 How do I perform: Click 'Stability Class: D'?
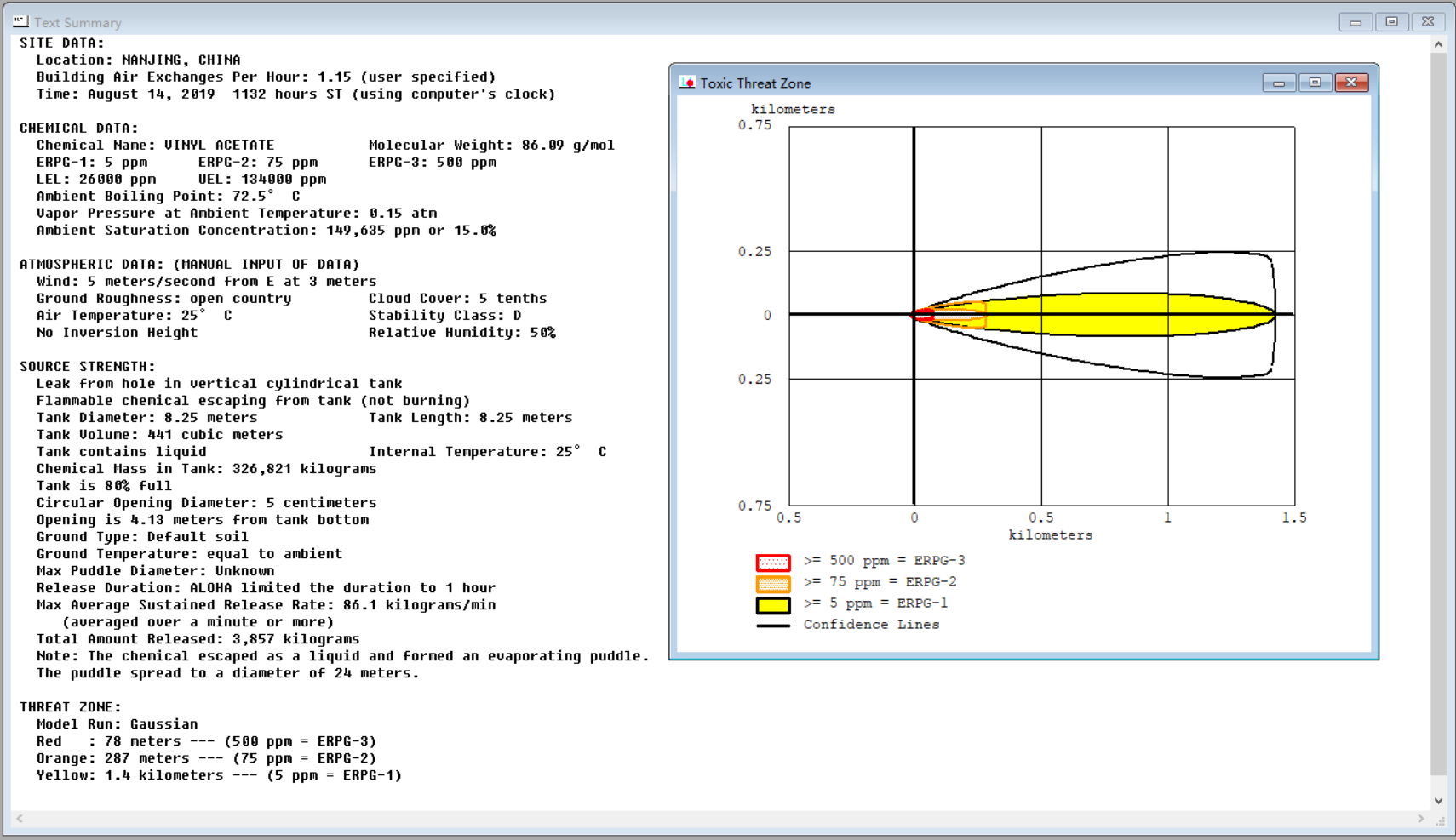point(445,316)
